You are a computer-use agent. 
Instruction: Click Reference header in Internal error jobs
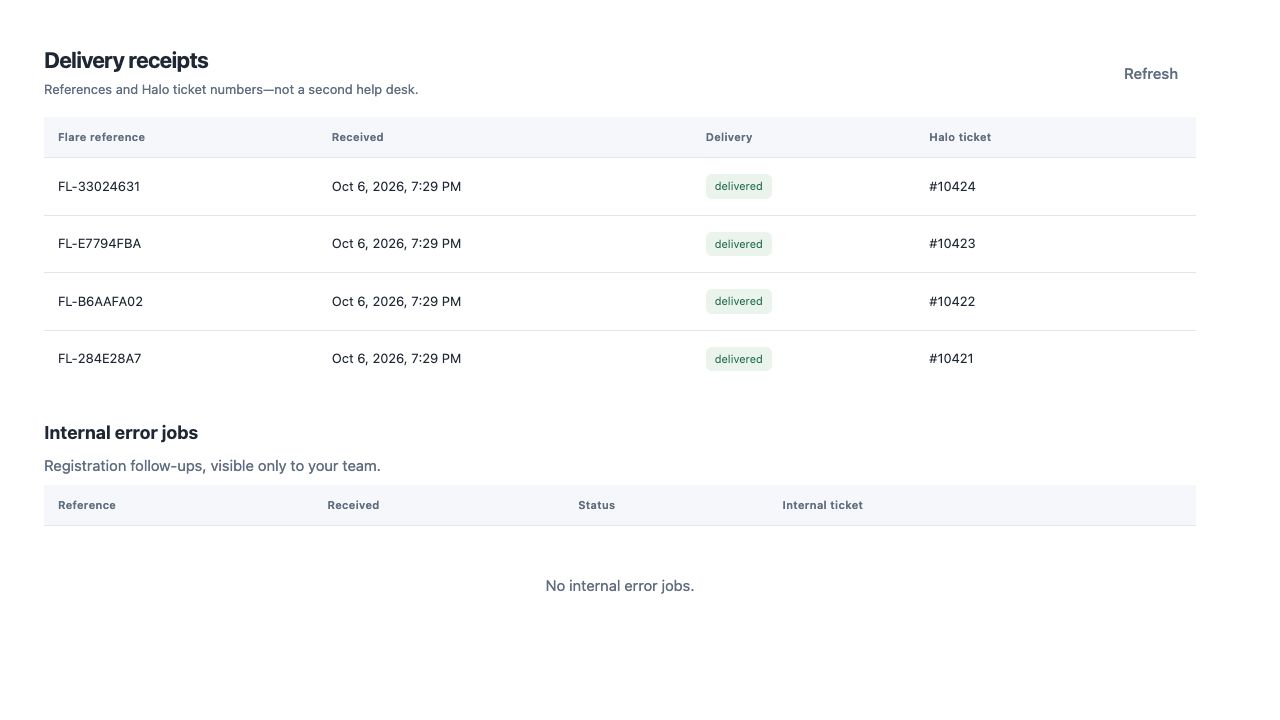coord(87,506)
